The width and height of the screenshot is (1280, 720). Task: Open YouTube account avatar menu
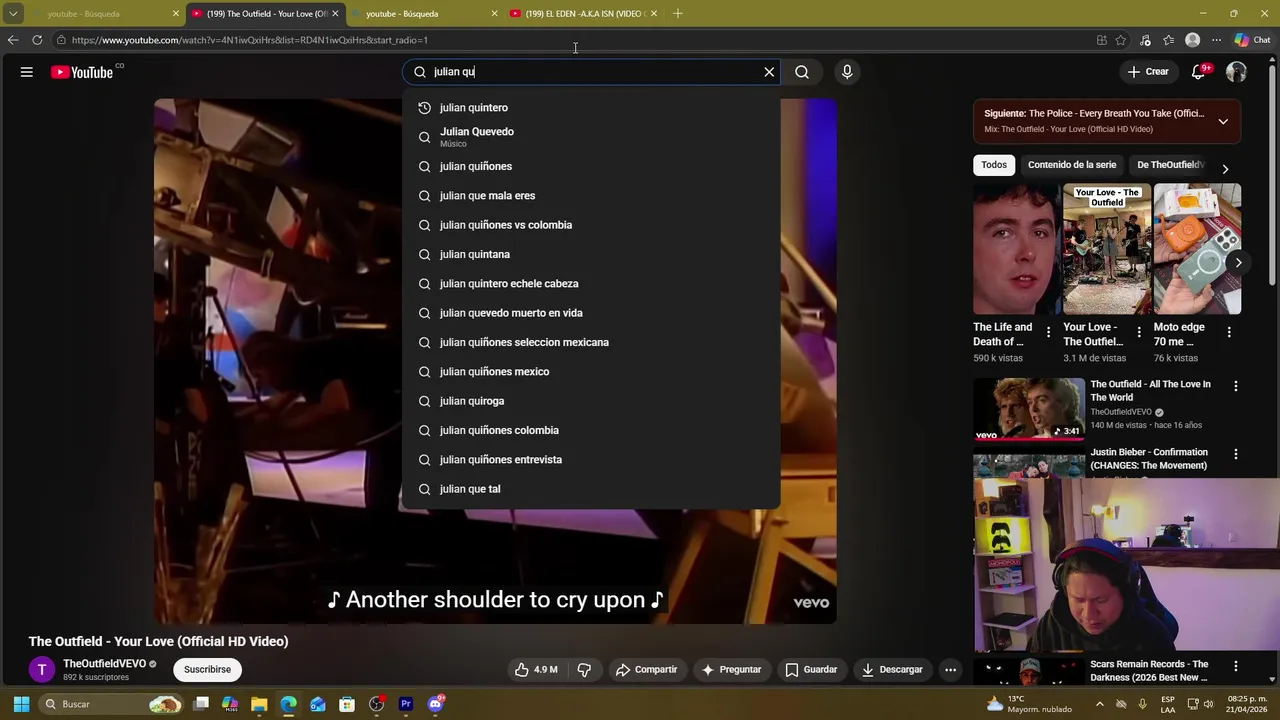[1236, 72]
